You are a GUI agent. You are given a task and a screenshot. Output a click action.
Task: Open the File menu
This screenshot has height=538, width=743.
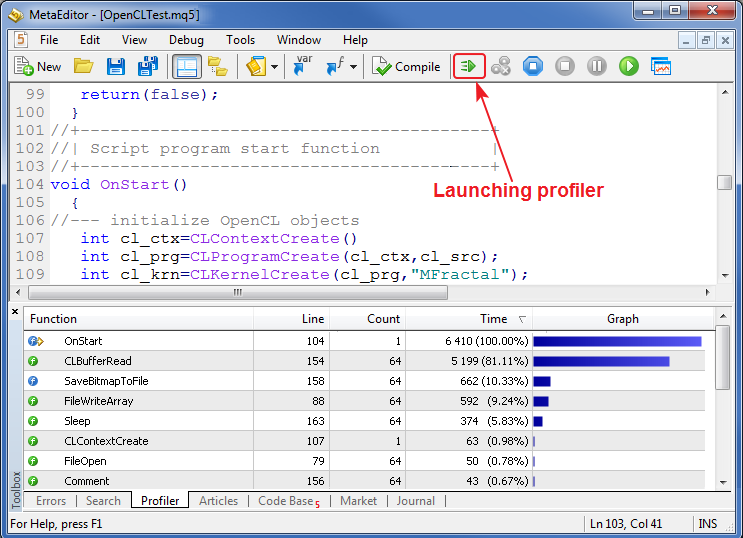pyautogui.click(x=49, y=40)
